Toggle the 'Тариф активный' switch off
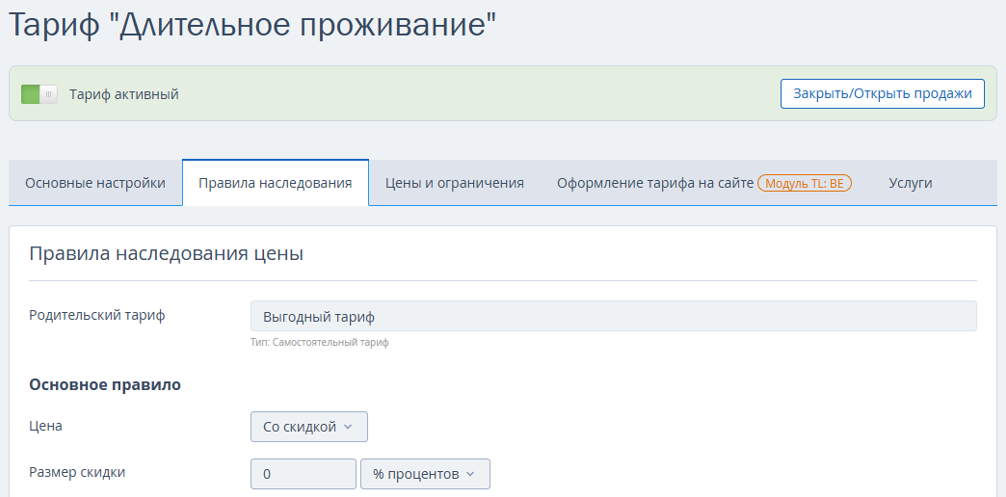 39,95
